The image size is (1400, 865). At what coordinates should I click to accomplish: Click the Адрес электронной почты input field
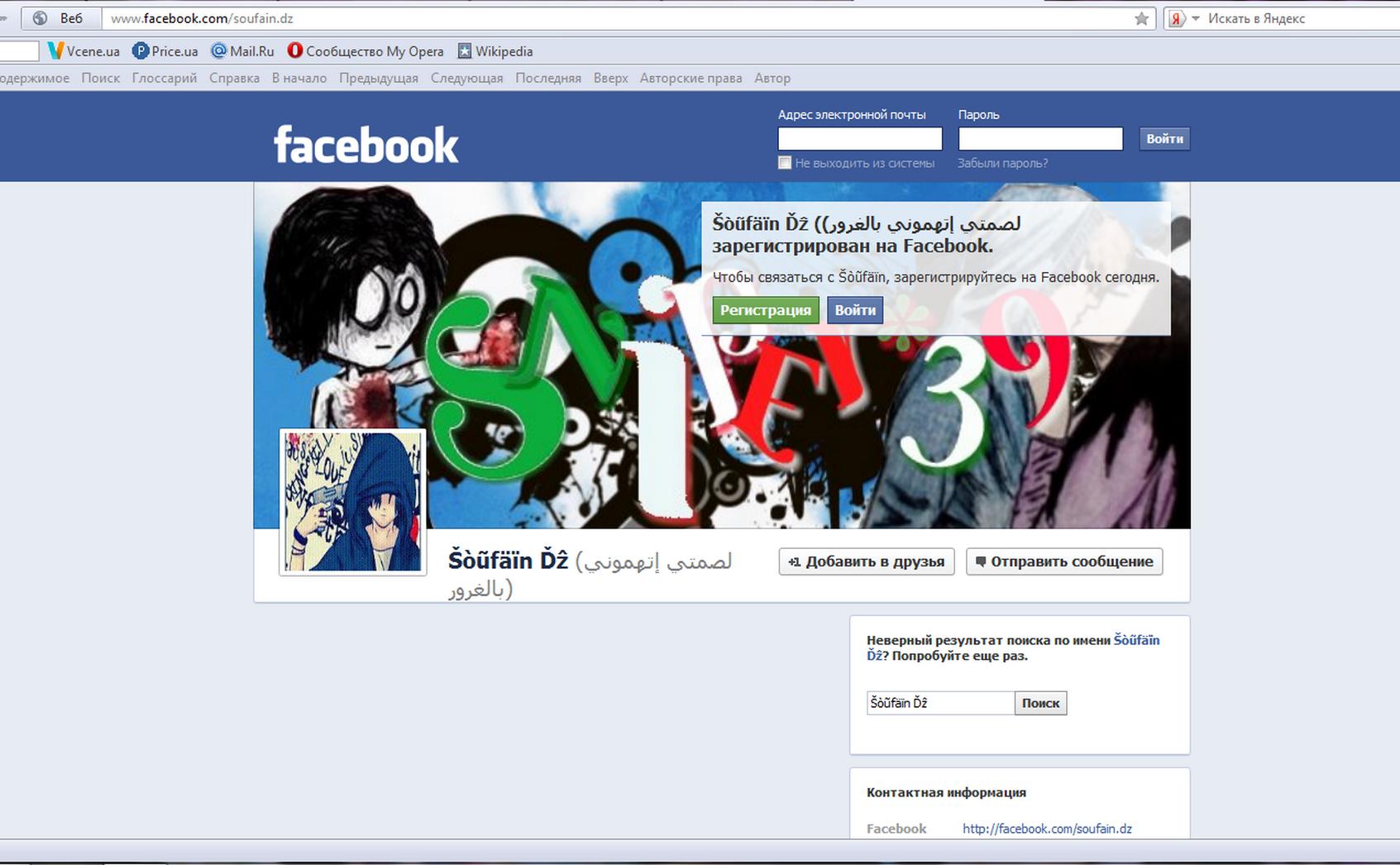[859, 139]
